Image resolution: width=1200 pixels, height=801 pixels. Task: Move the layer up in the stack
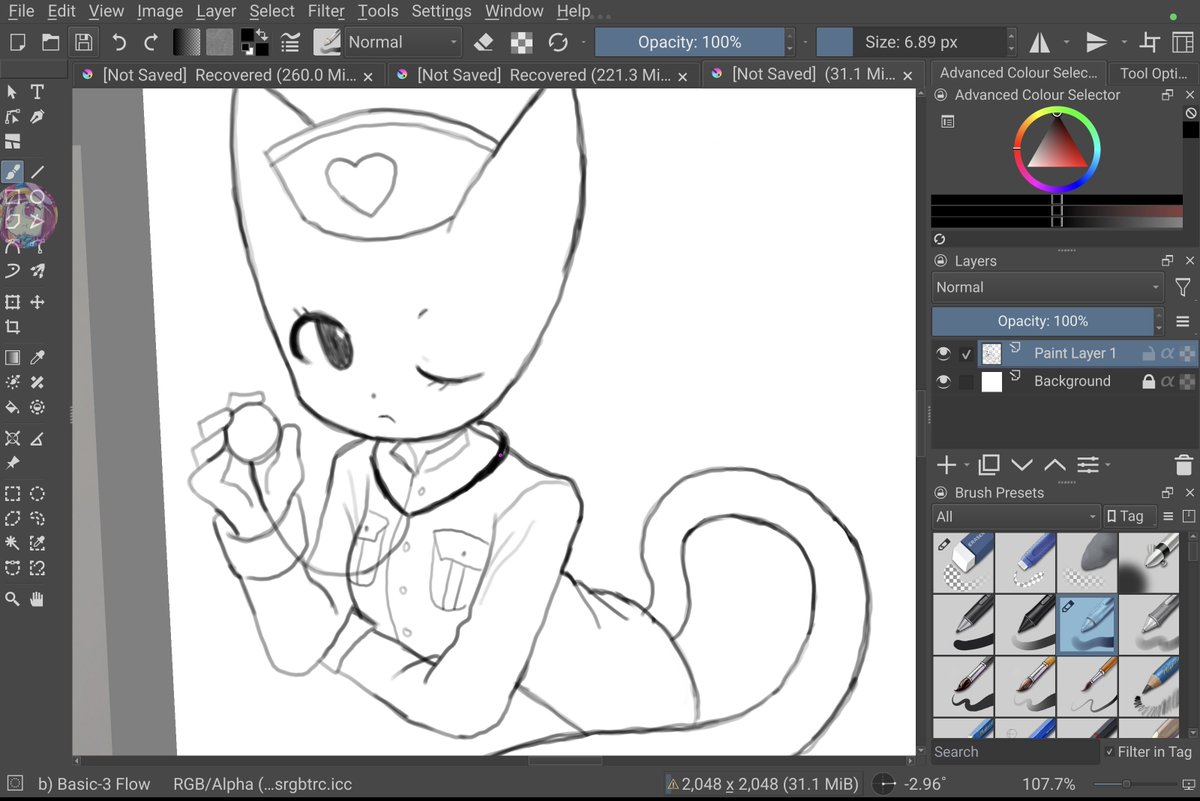click(x=1055, y=464)
